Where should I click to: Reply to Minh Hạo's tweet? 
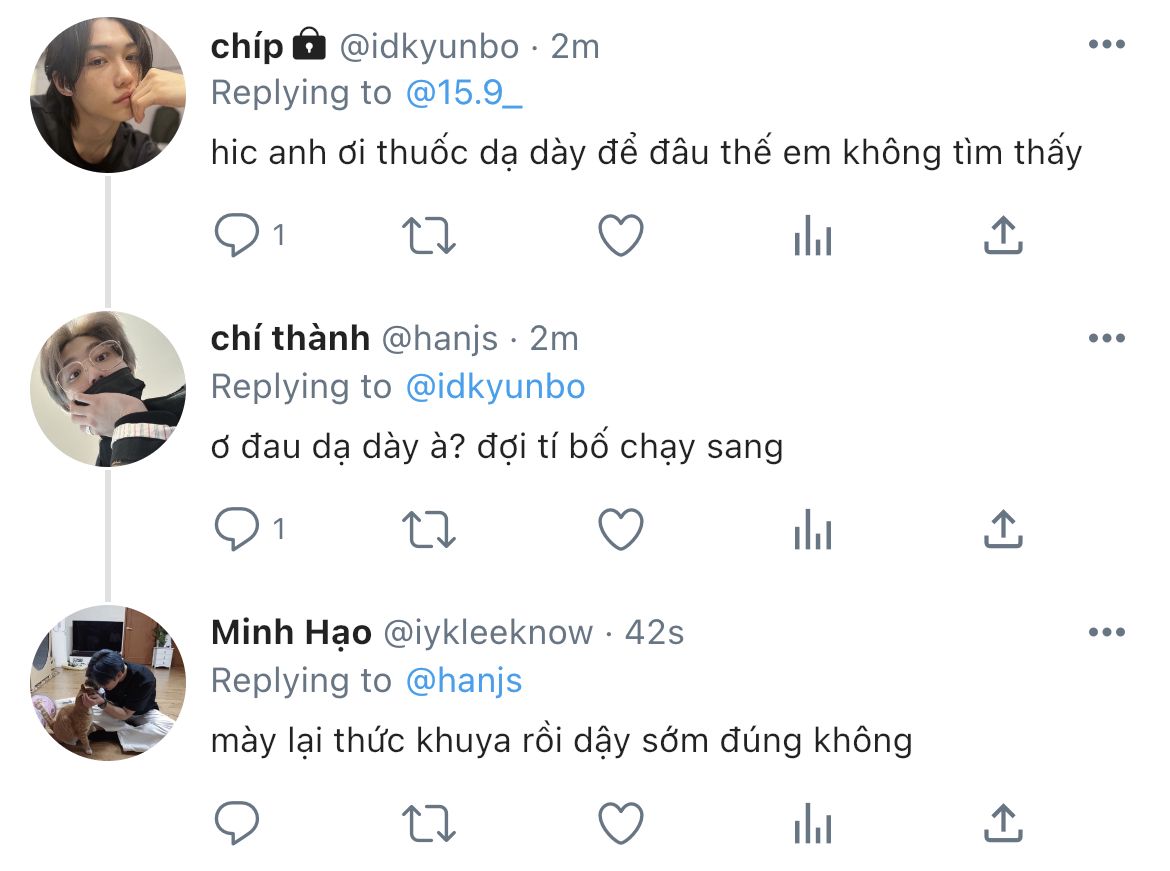pos(237,824)
